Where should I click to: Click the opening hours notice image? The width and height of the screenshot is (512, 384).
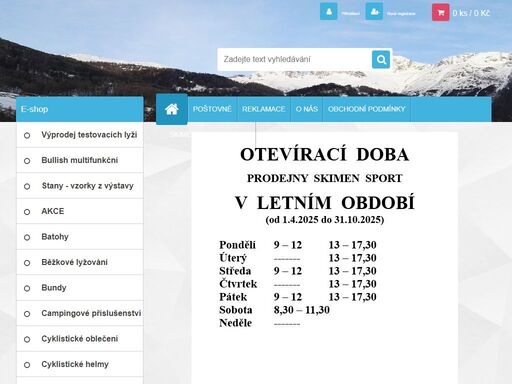325,258
